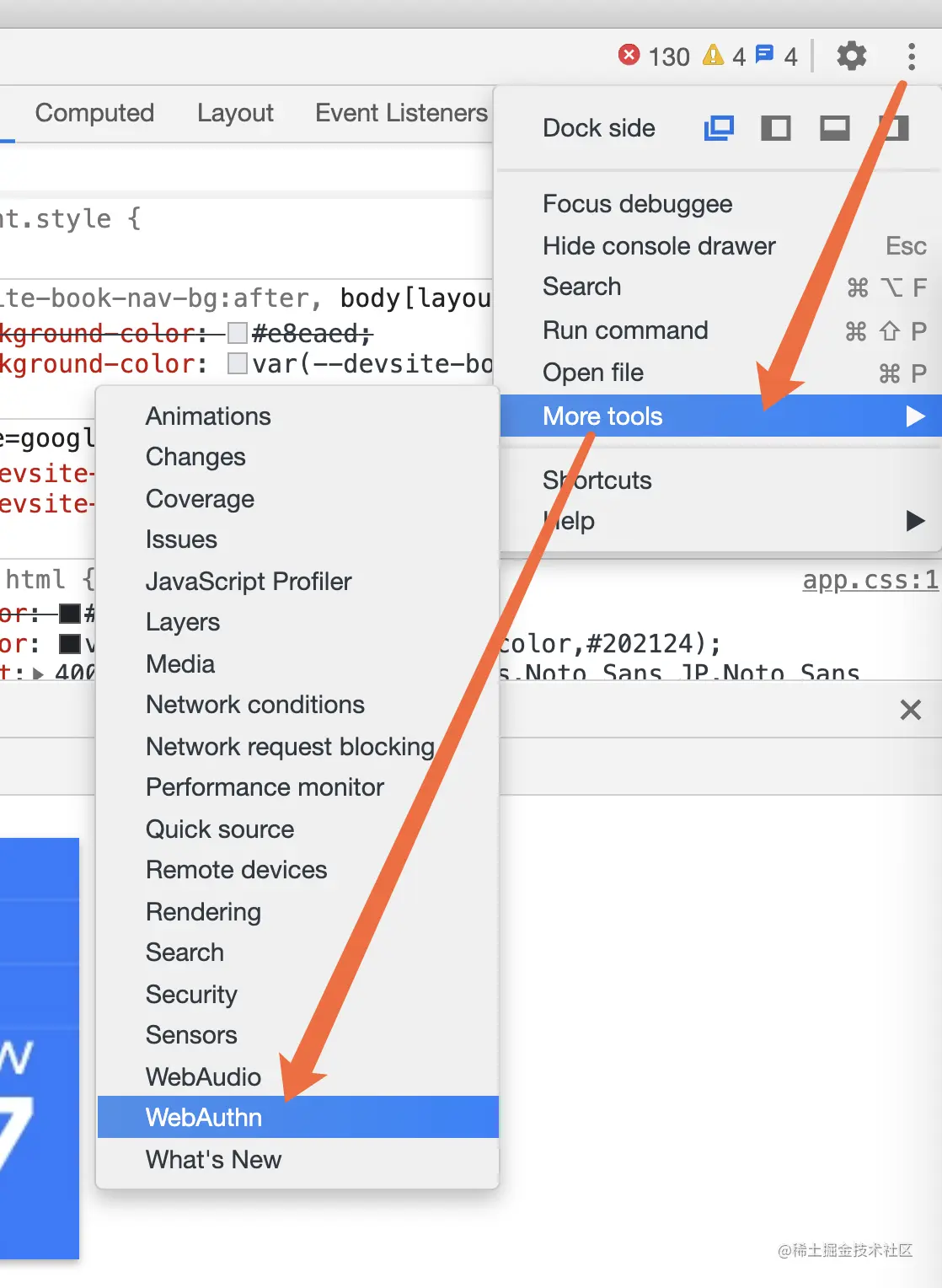Click the dark swatch on the active html rule line
This screenshot has height=1288, width=942.
tap(70, 644)
